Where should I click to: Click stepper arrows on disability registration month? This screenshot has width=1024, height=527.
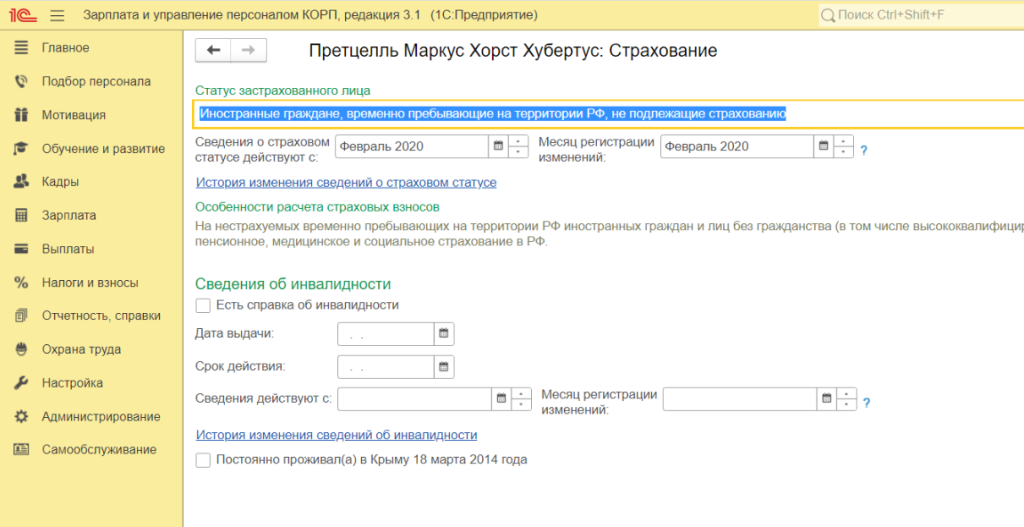tap(846, 400)
